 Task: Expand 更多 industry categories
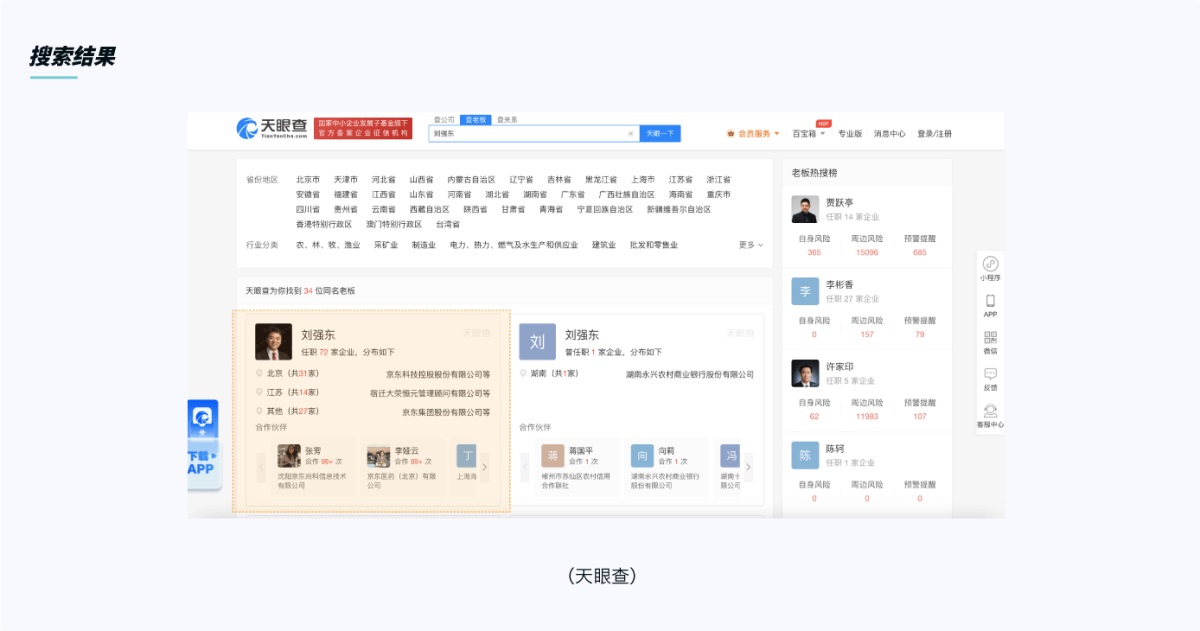click(x=750, y=244)
